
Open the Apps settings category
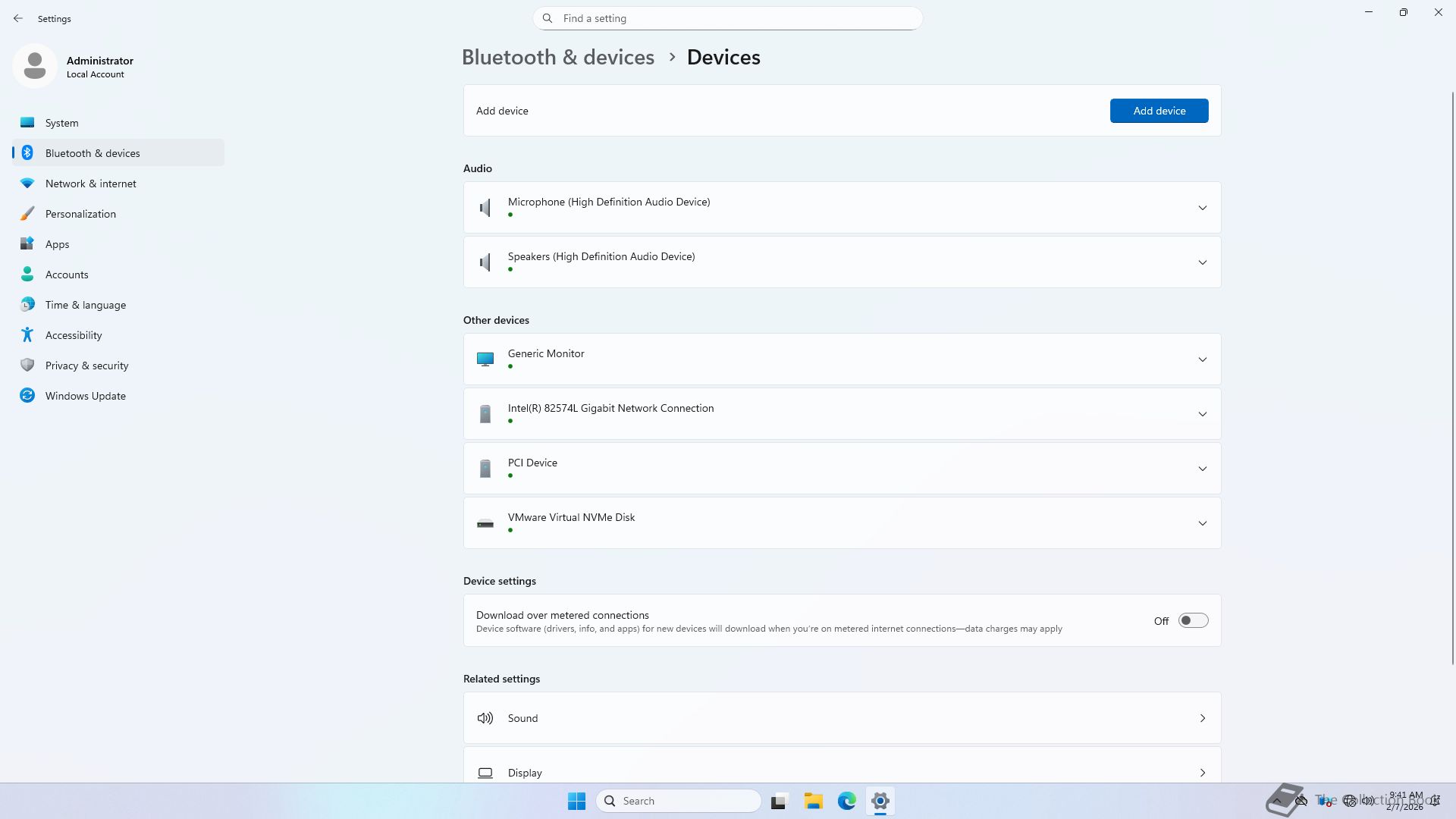pyautogui.click(x=57, y=244)
